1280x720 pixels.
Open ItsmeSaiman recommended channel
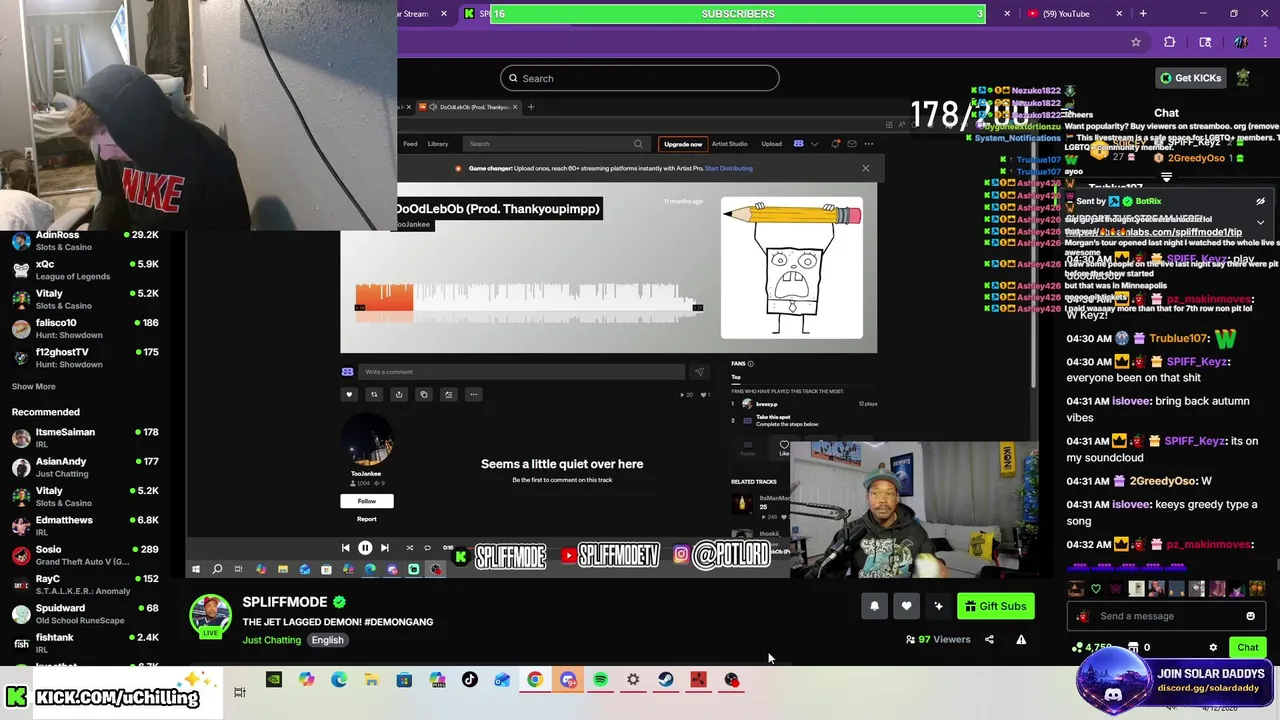(85, 438)
